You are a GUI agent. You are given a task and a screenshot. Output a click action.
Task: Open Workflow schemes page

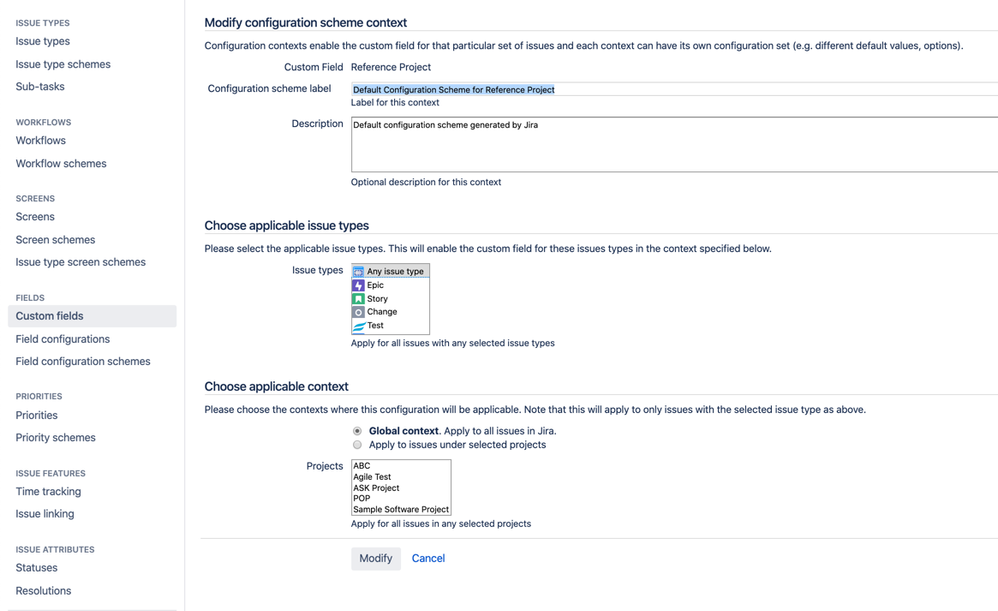pos(61,164)
